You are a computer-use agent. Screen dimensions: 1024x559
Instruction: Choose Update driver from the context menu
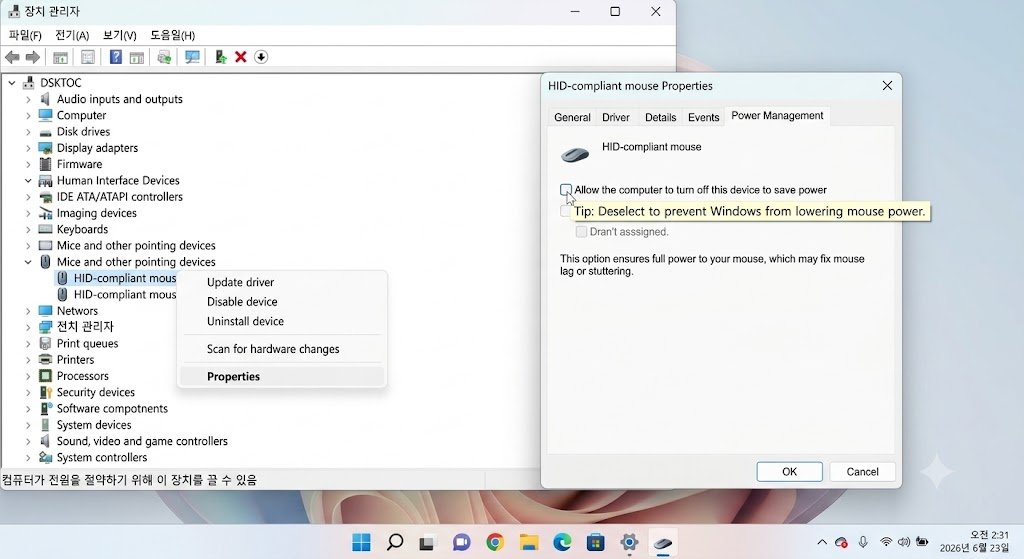click(x=281, y=282)
